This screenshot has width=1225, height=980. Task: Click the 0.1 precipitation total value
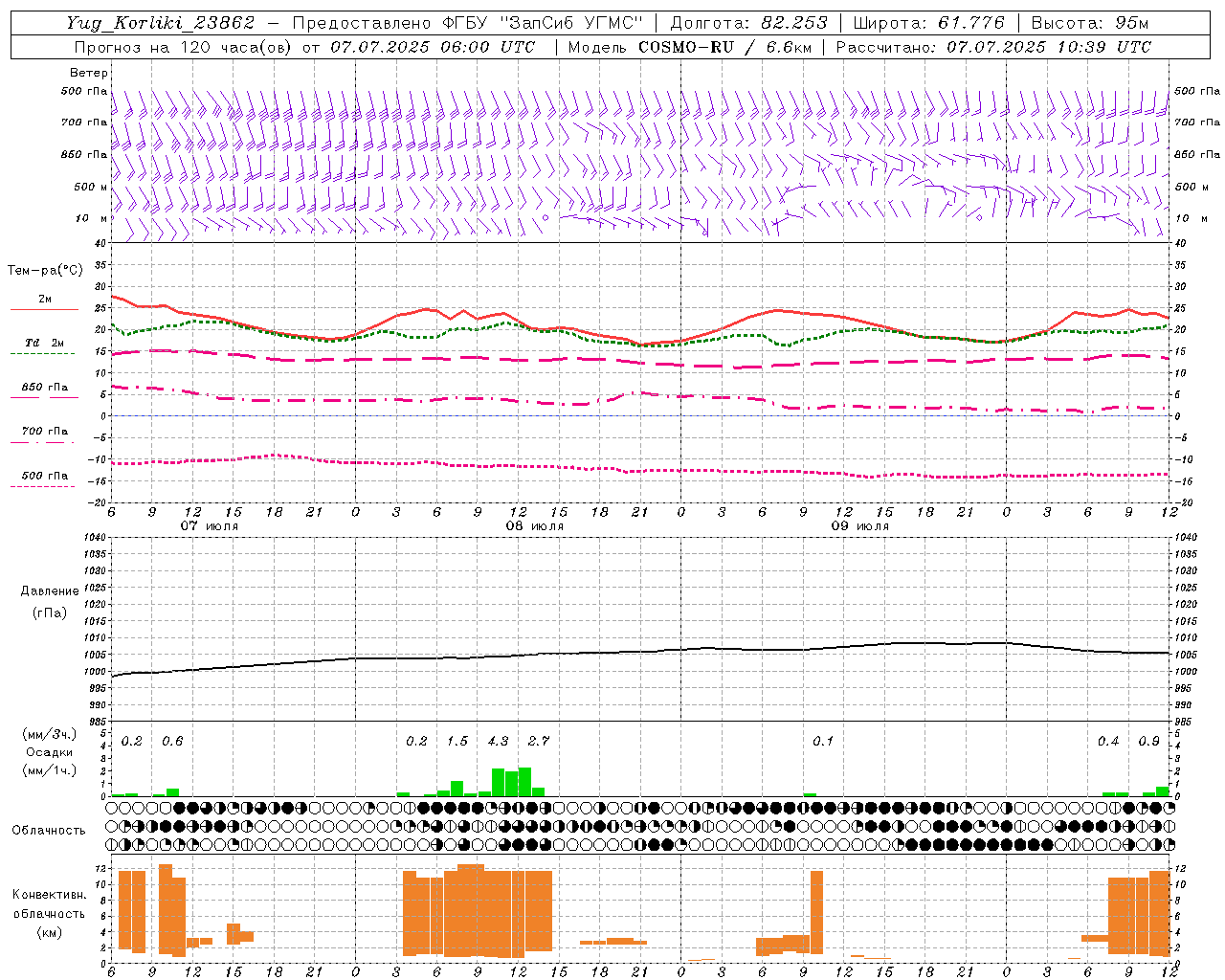(x=823, y=742)
